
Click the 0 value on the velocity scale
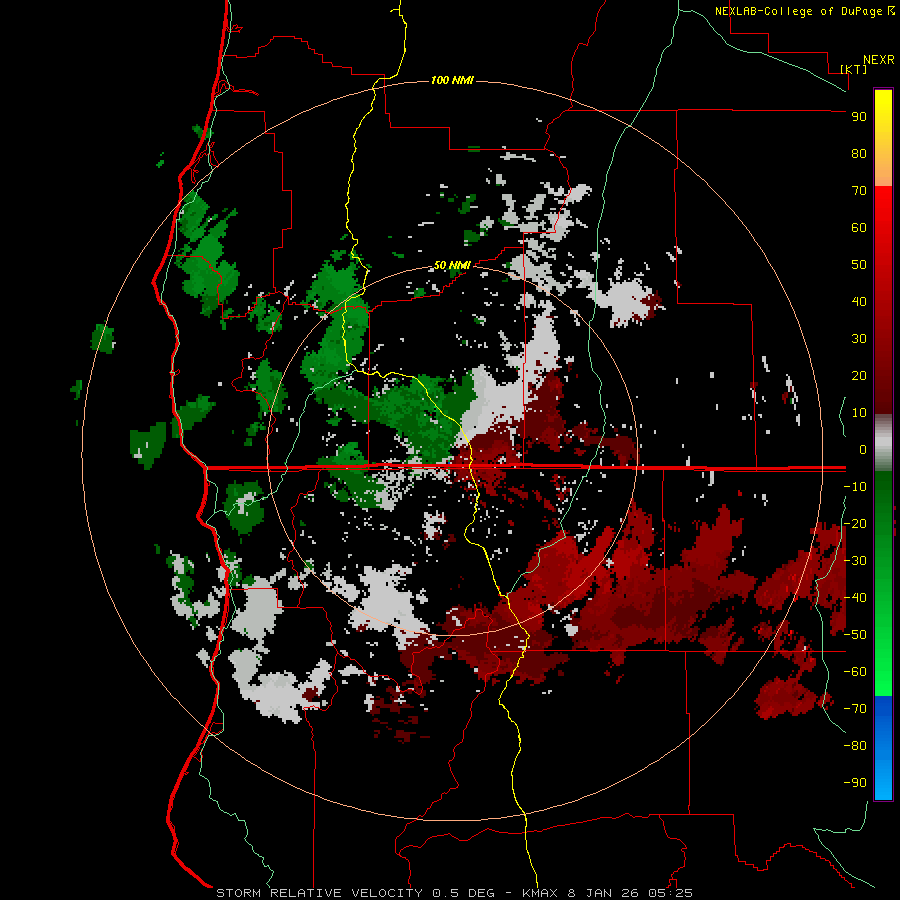(863, 450)
